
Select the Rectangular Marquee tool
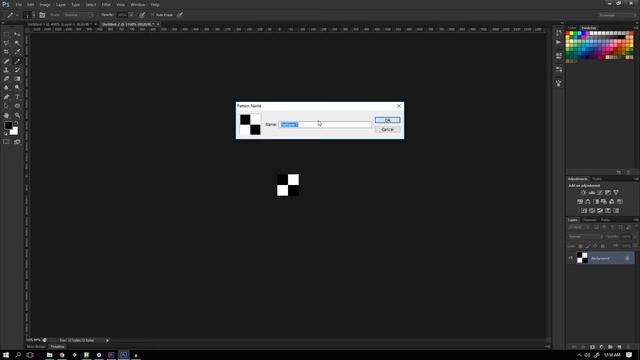point(6,34)
